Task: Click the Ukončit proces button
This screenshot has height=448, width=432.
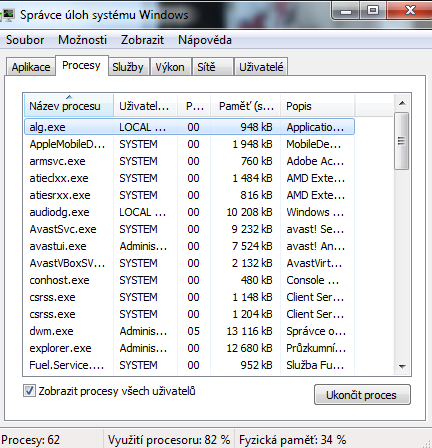Action: click(x=362, y=395)
